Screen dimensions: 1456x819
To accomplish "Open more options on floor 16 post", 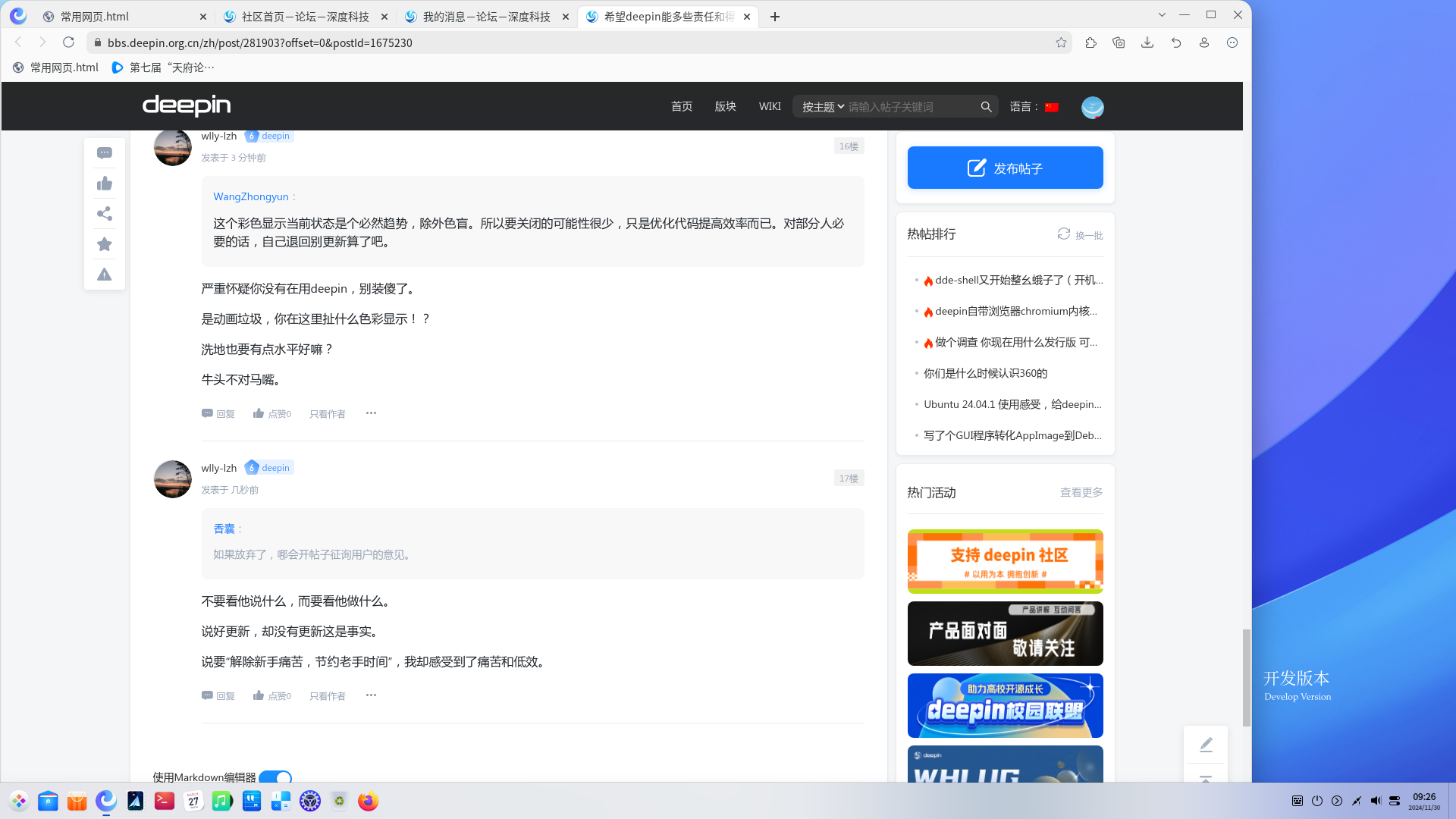I will 371,413.
